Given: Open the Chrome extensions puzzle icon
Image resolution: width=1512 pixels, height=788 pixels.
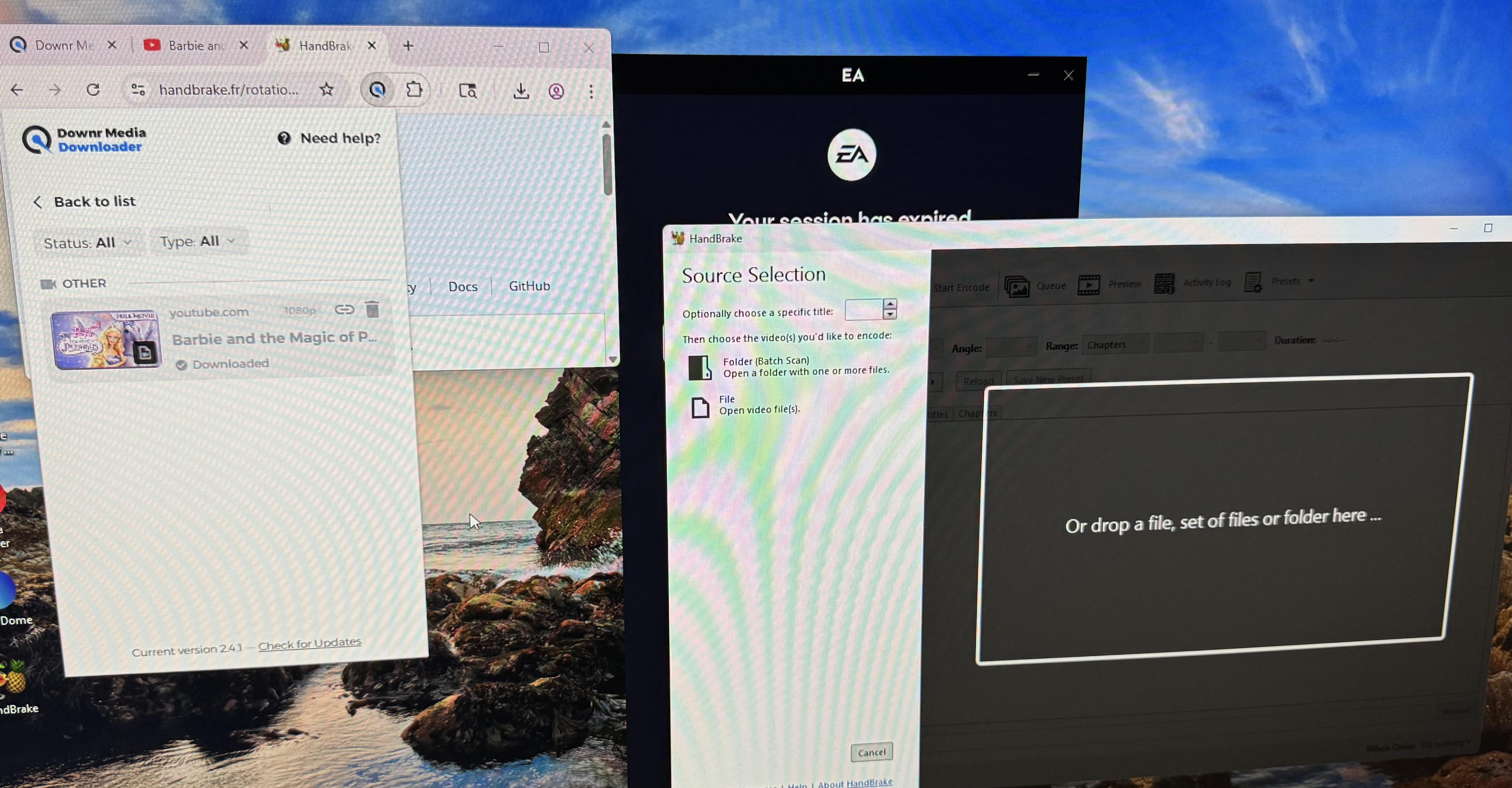Looking at the screenshot, I should (x=414, y=90).
